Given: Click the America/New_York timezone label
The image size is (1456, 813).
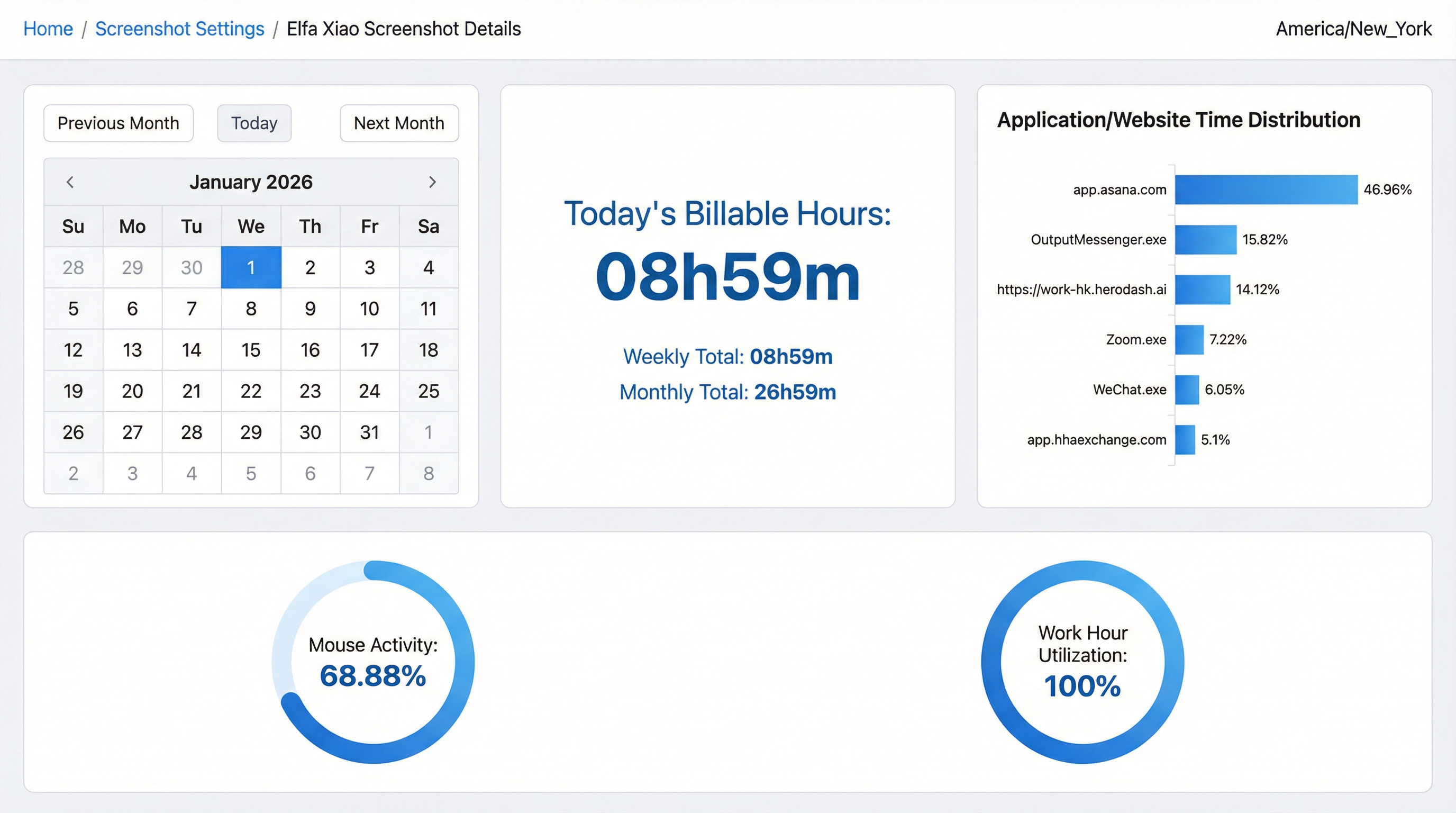Looking at the screenshot, I should (1354, 29).
